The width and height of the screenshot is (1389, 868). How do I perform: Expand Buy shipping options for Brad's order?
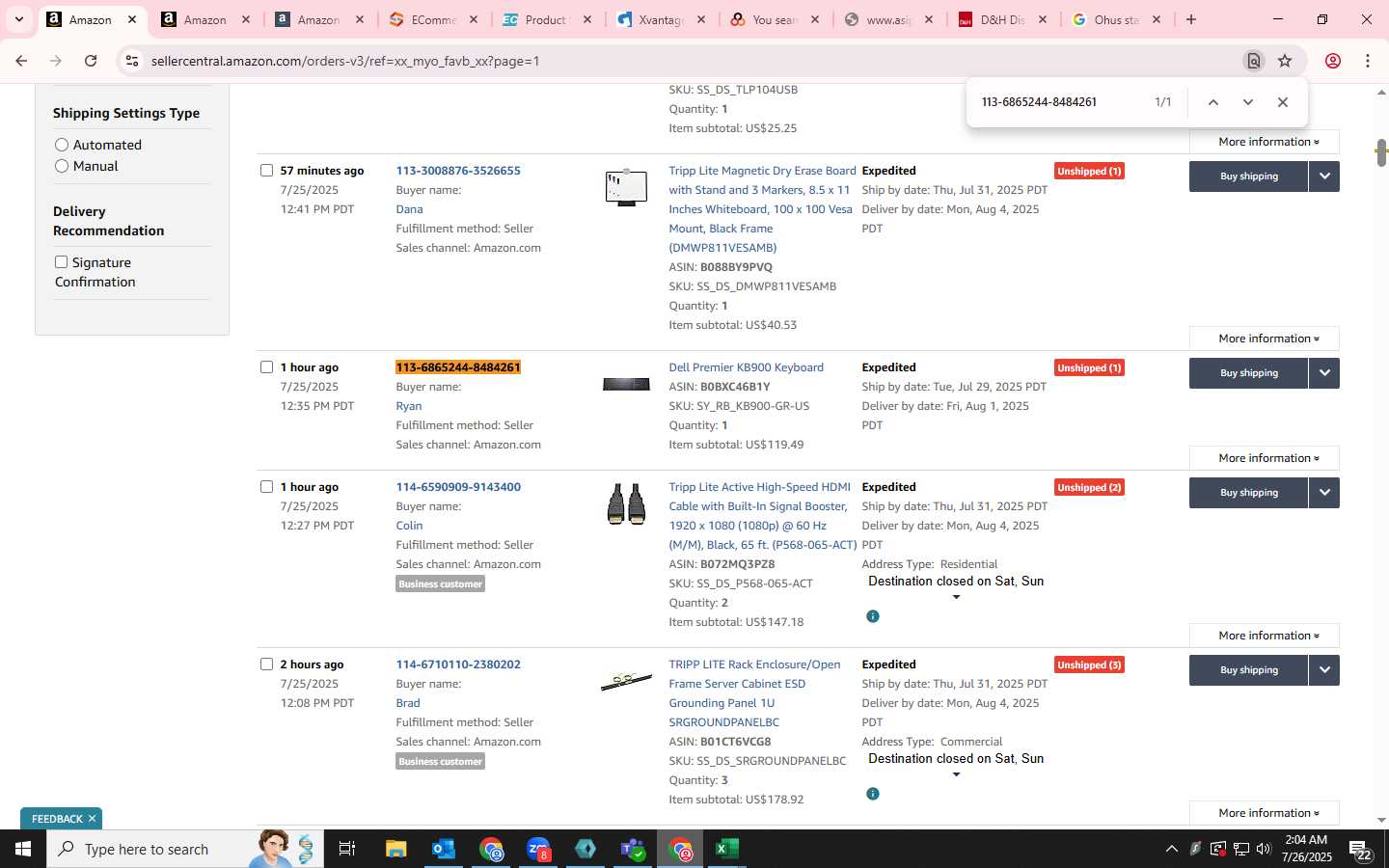pos(1324,670)
